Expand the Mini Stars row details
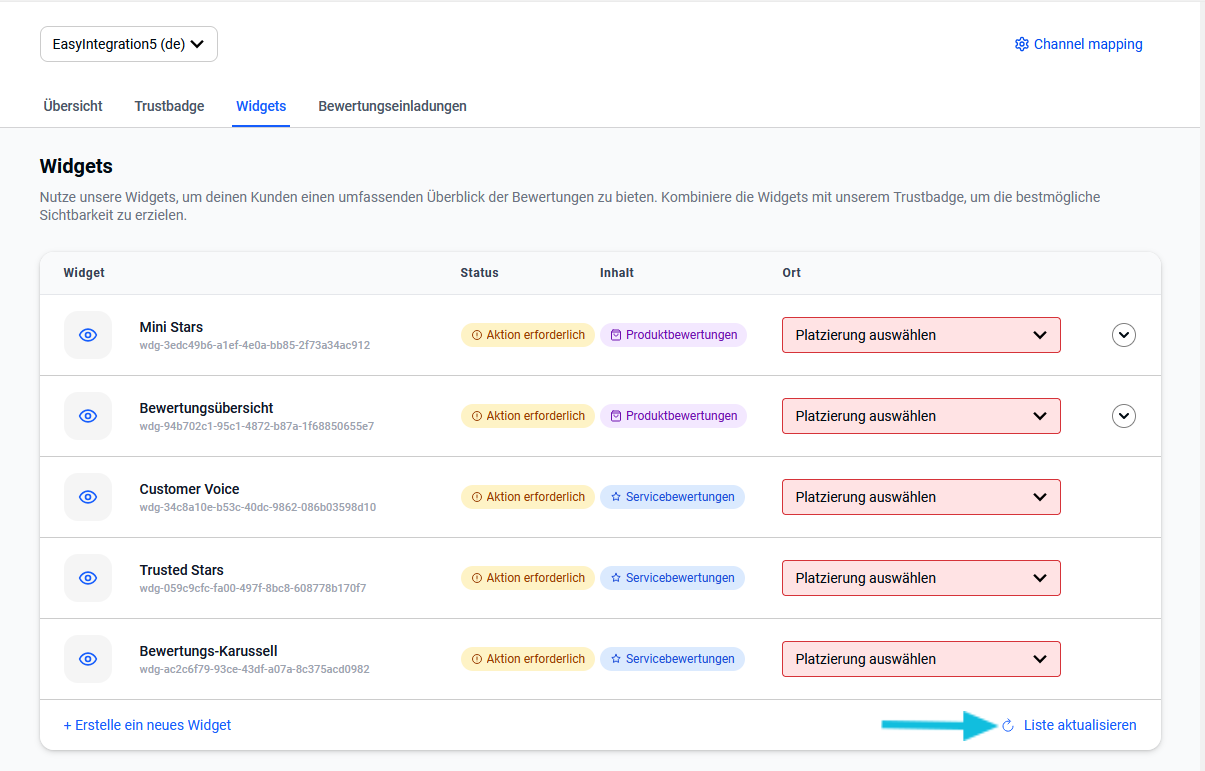 1124,335
